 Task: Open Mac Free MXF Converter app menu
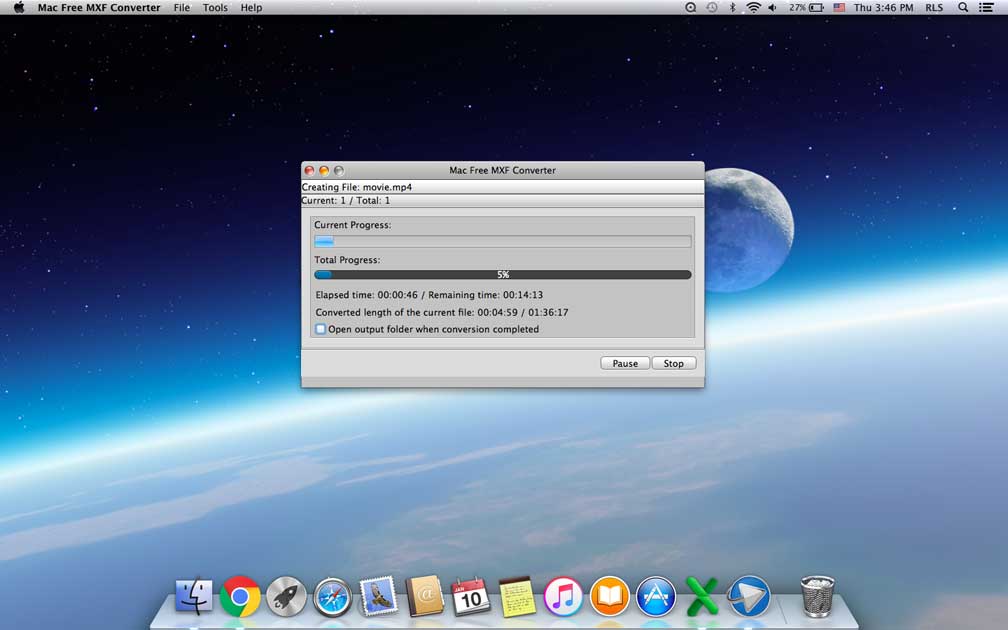pos(99,8)
